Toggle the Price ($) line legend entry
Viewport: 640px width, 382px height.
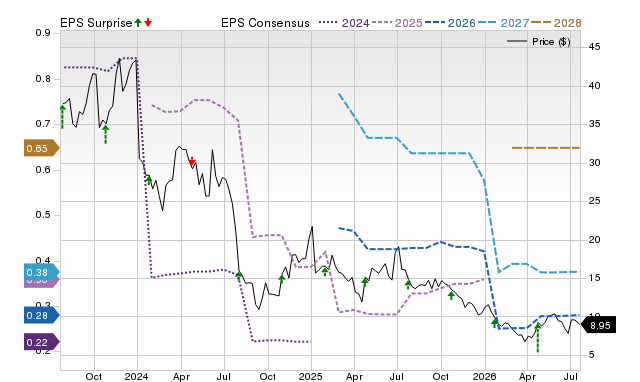pyautogui.click(x=539, y=42)
